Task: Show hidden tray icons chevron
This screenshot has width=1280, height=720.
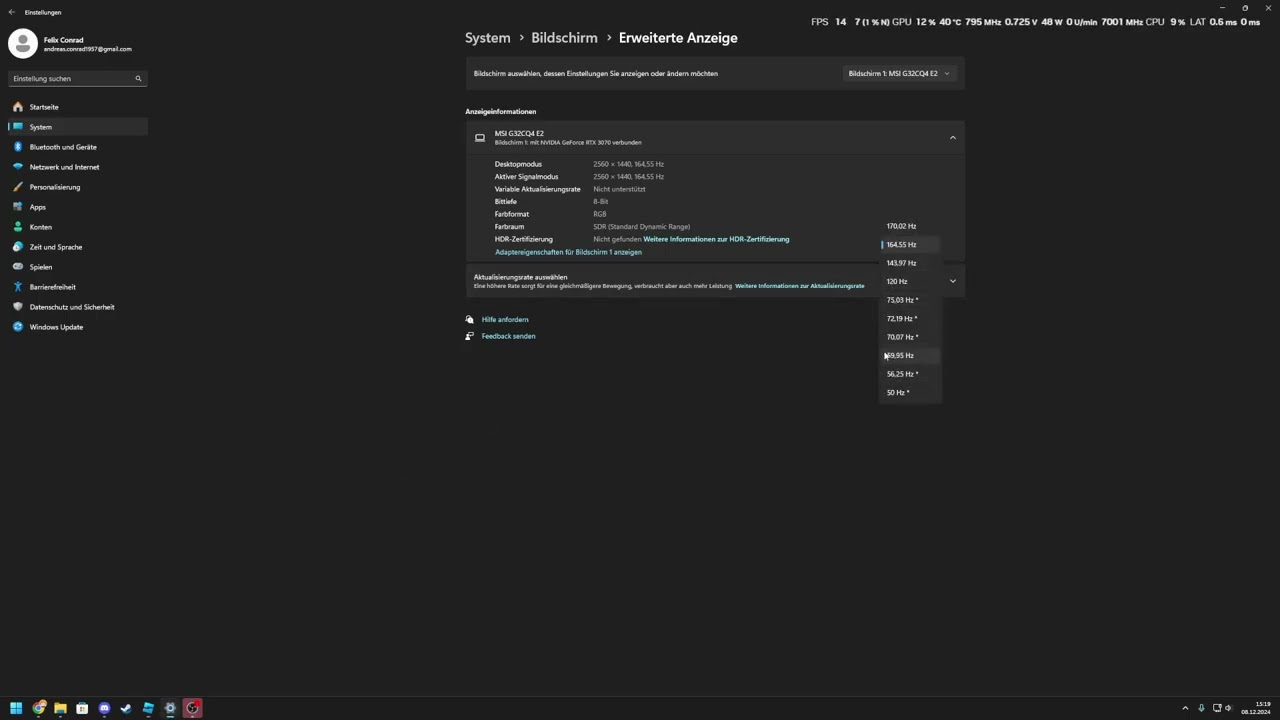Action: coord(1185,708)
